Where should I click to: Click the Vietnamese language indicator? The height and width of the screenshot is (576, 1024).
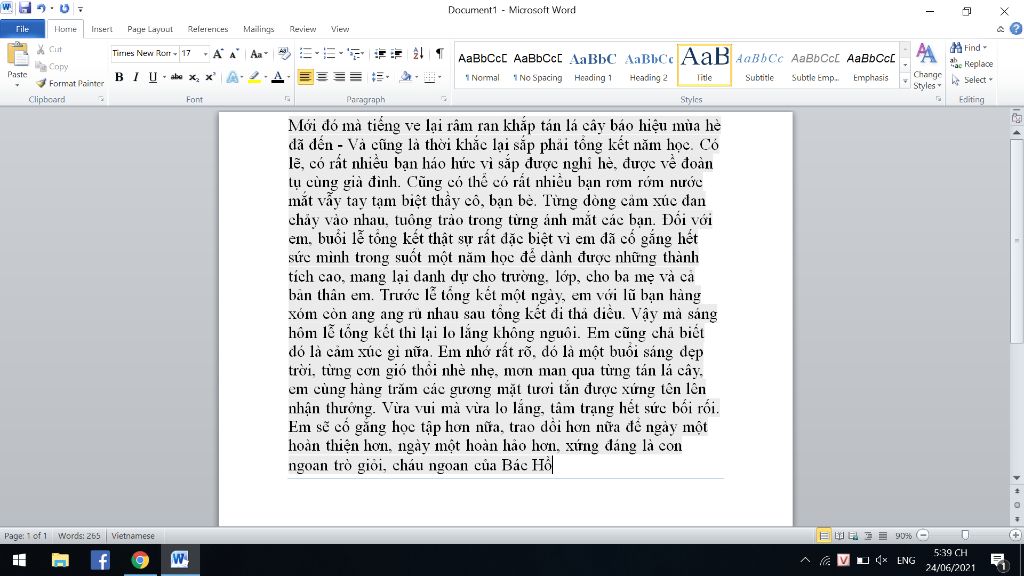[133, 536]
